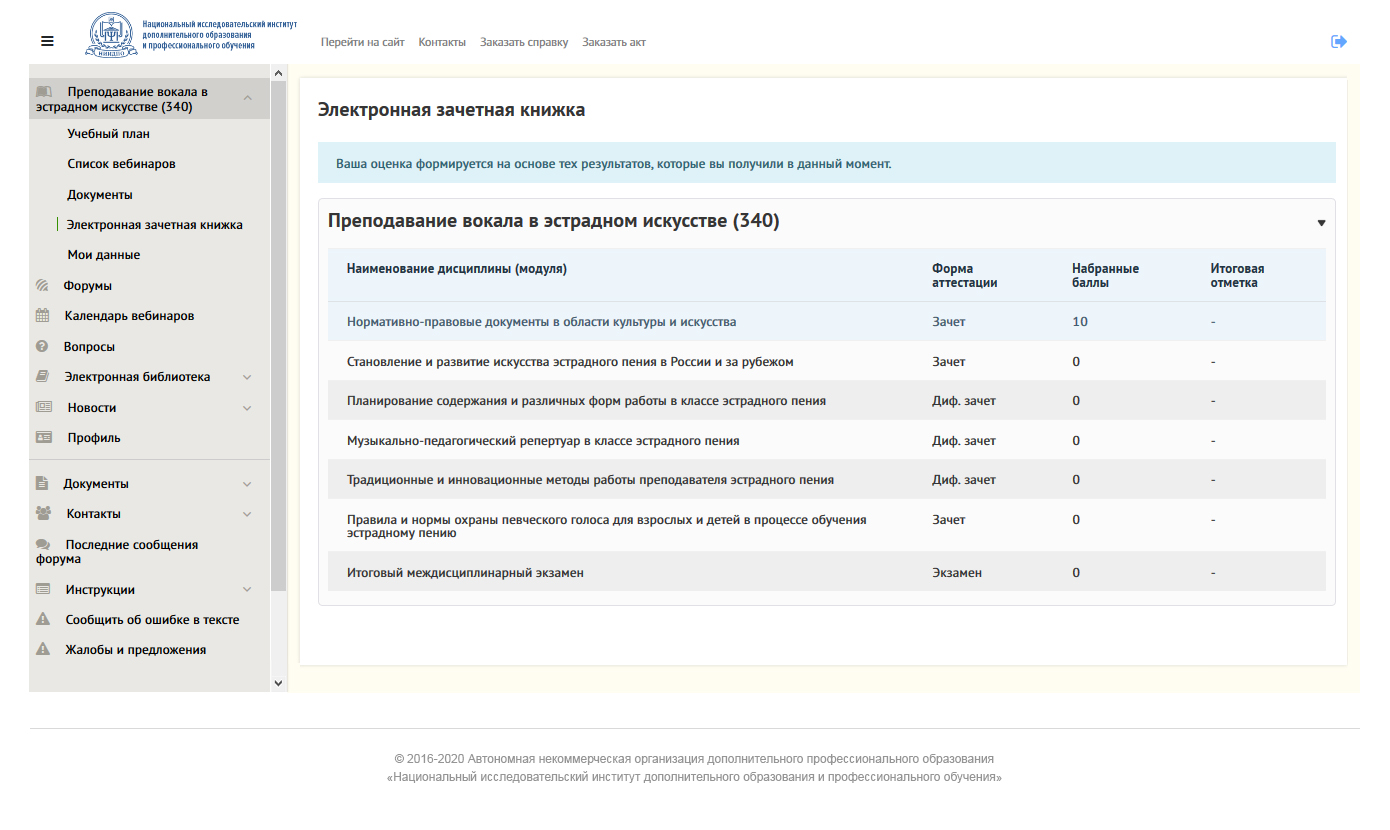Click the logout icon at top right
The height and width of the screenshot is (830, 1390).
coord(1339,41)
